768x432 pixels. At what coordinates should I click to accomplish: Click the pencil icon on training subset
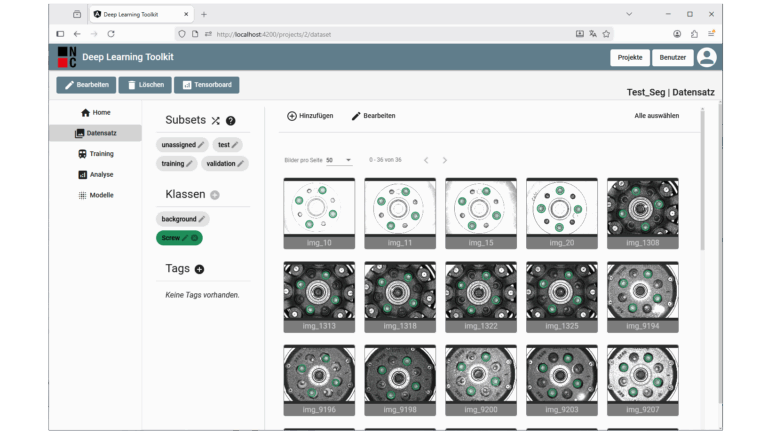190,164
